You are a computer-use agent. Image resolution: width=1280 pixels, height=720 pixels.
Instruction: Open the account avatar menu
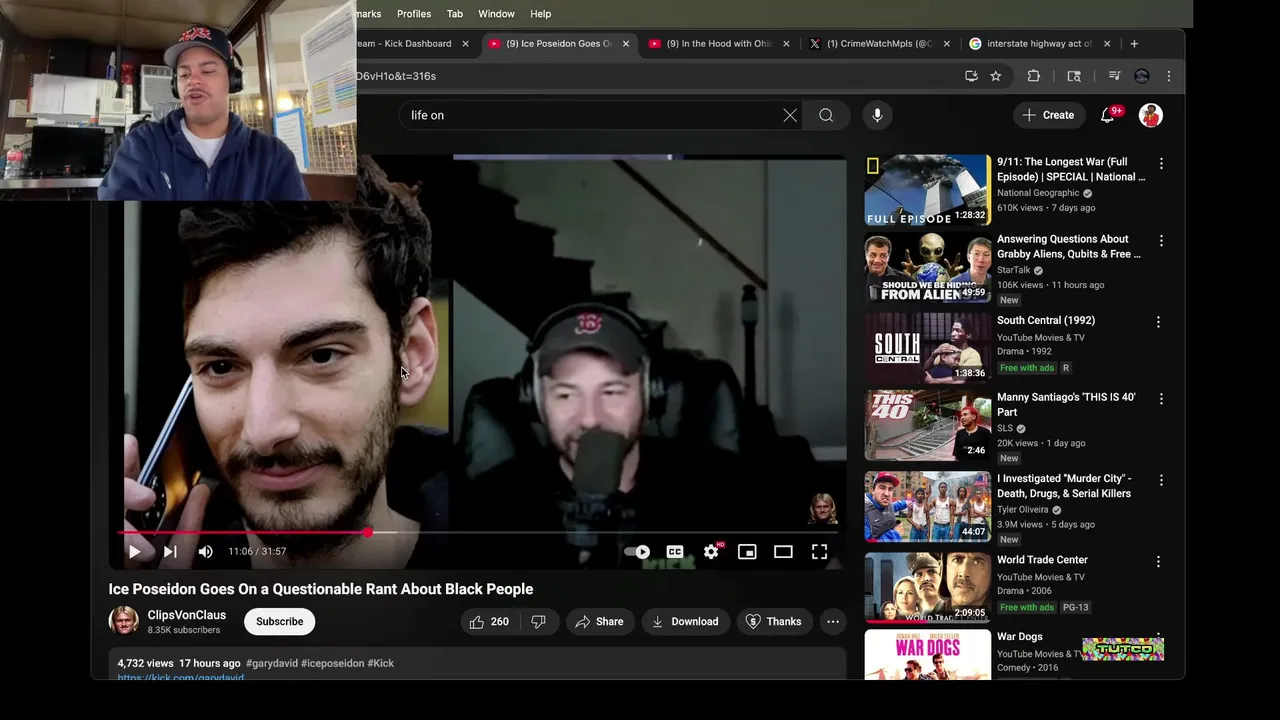(x=1151, y=115)
